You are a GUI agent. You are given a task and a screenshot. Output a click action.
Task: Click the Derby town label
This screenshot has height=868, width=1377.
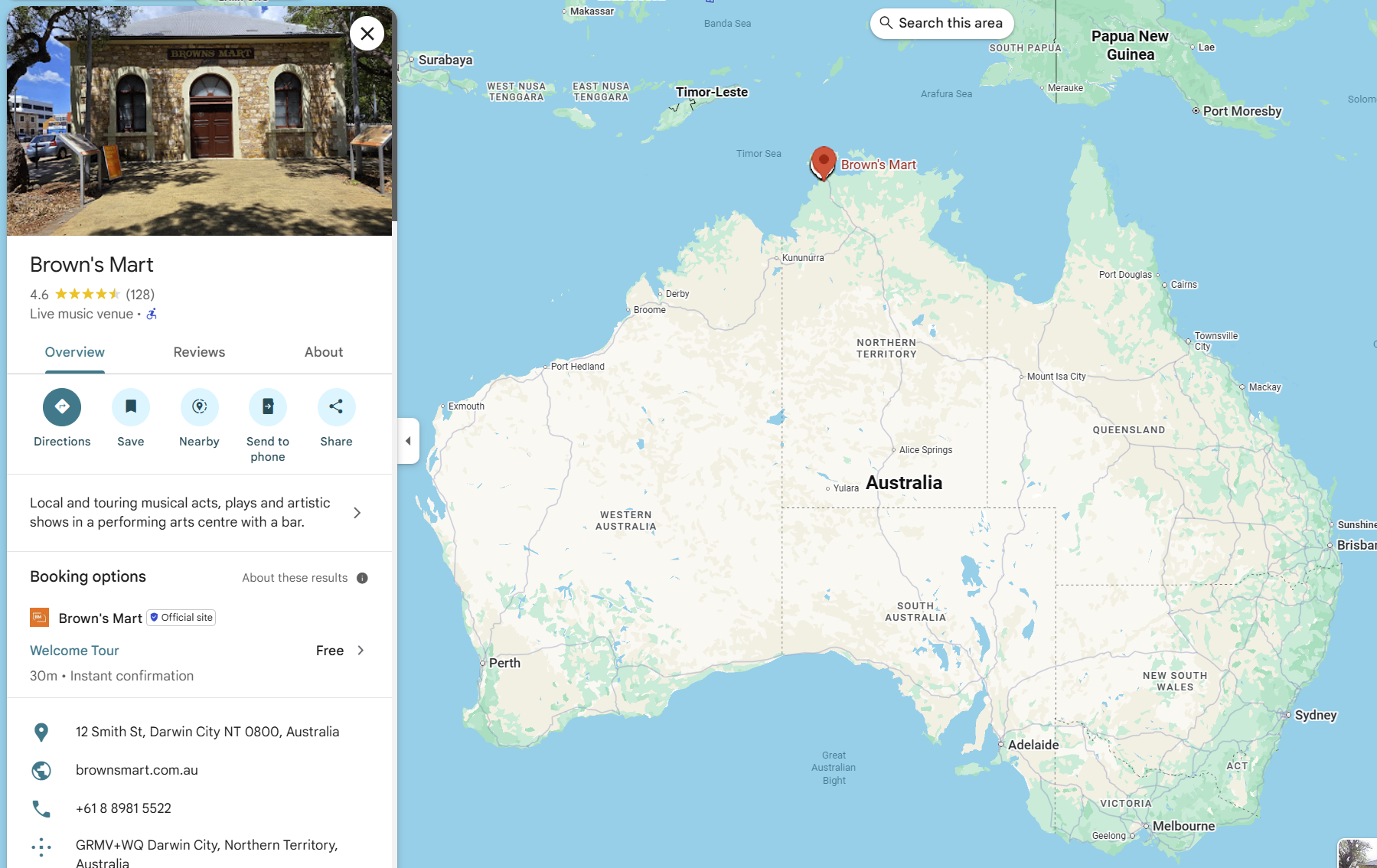pyautogui.click(x=677, y=294)
